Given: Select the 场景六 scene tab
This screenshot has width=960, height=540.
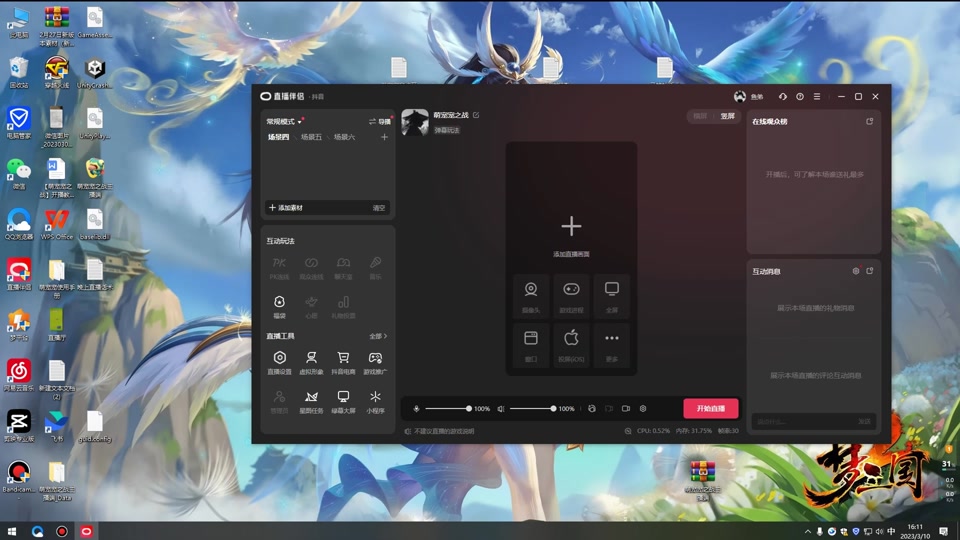Looking at the screenshot, I should (x=344, y=137).
